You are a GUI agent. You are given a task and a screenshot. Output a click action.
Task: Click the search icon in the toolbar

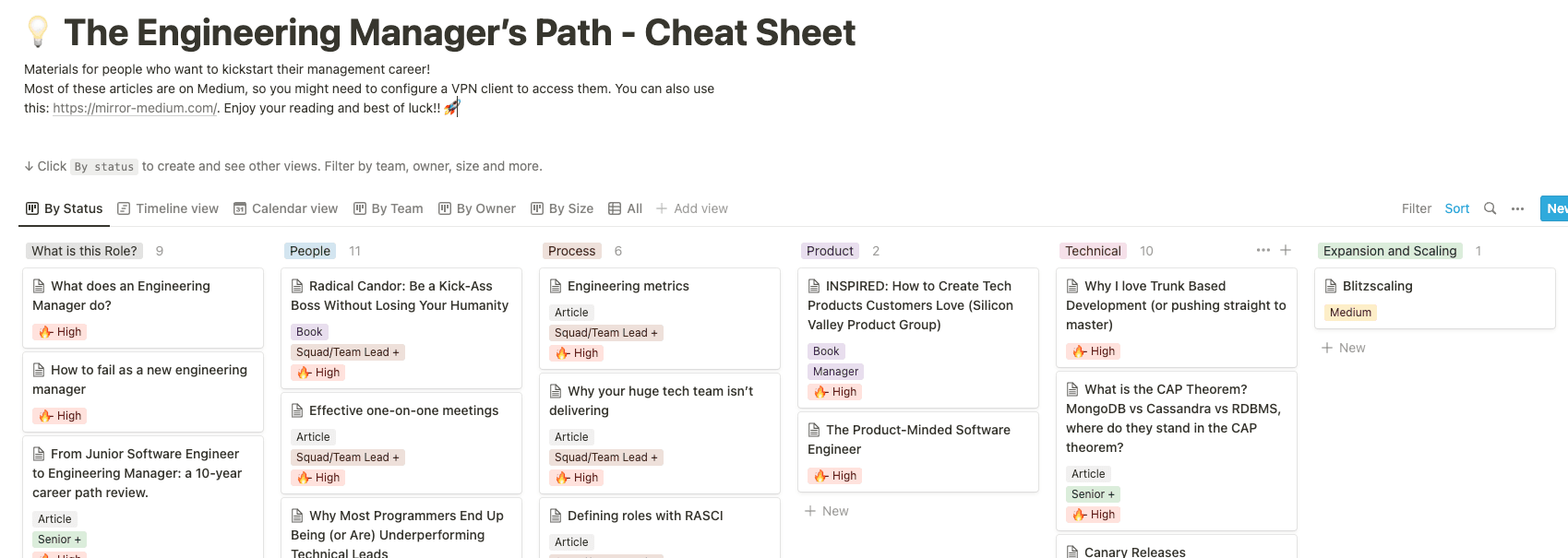click(x=1490, y=208)
